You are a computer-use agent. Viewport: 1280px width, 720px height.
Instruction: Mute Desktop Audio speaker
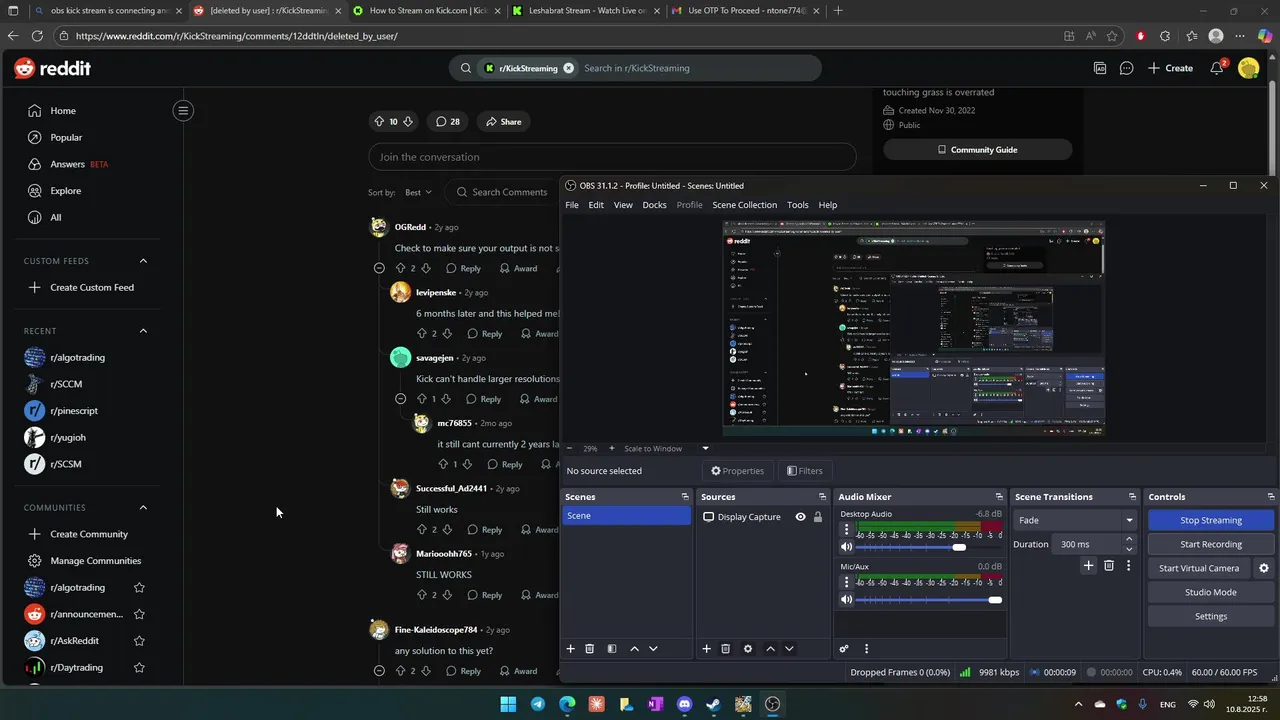846,547
